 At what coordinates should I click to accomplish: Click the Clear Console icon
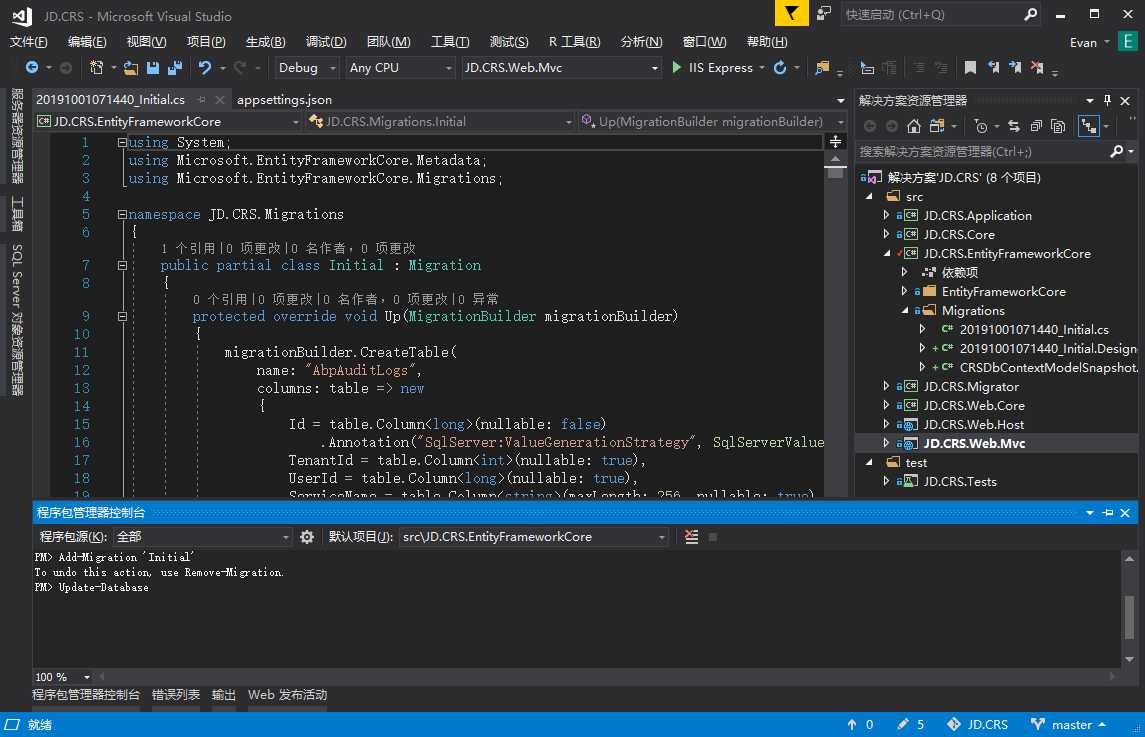tap(692, 537)
